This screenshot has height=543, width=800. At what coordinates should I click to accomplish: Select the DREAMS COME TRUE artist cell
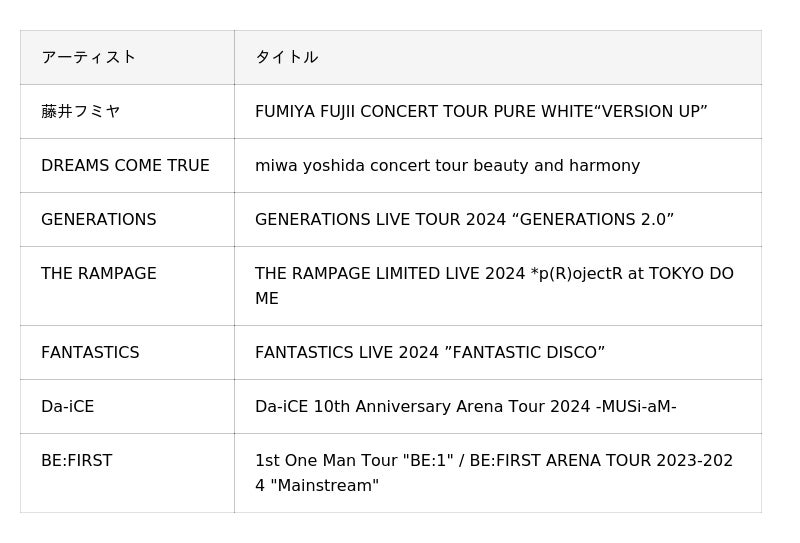pyautogui.click(x=125, y=165)
